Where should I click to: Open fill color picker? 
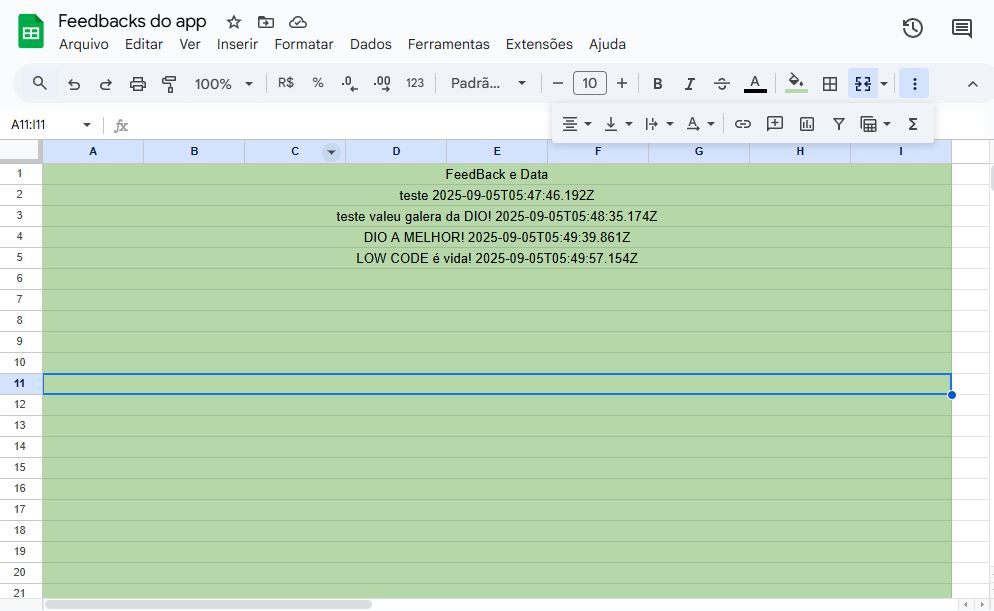tap(796, 84)
